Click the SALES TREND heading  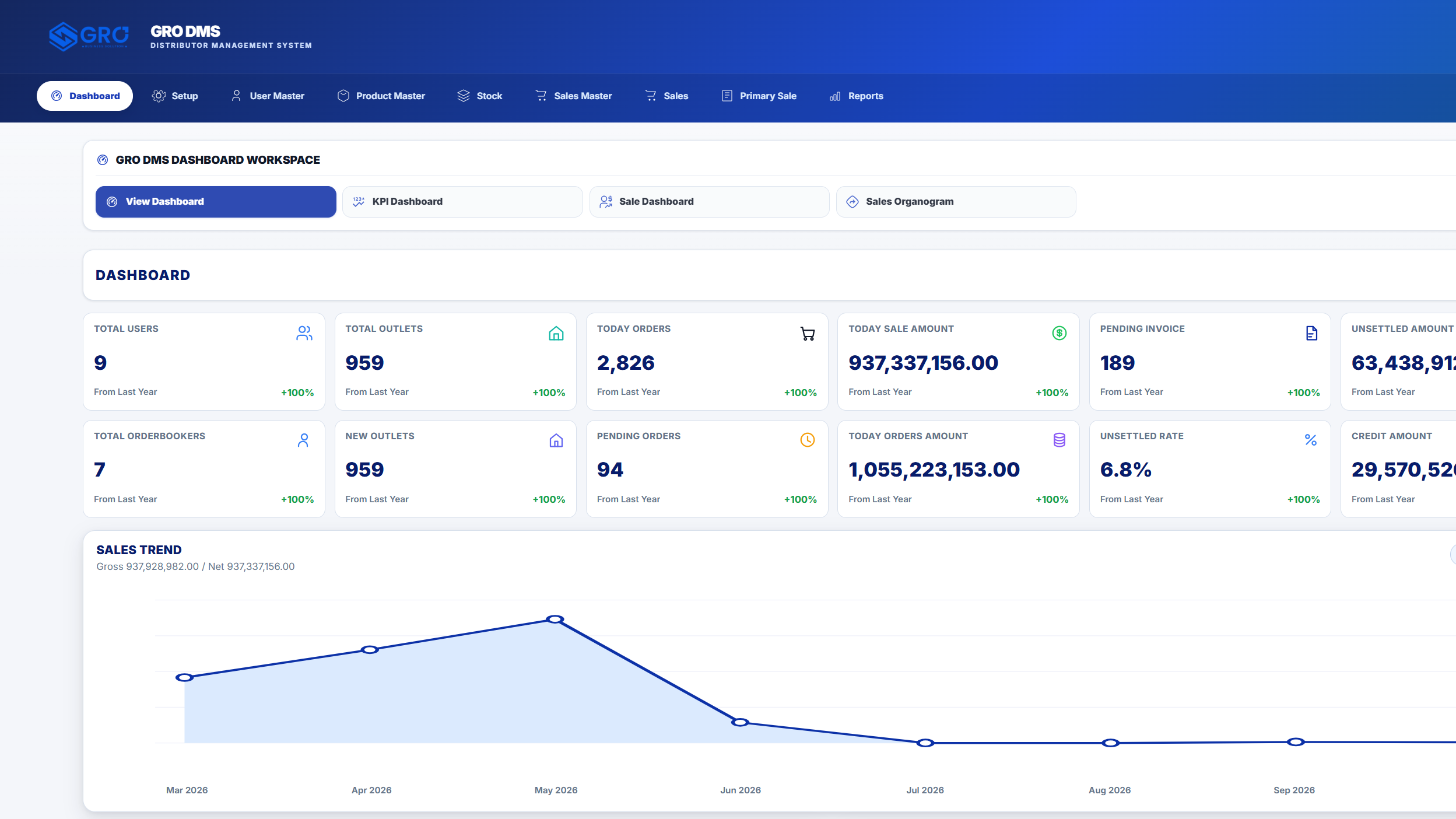tap(139, 550)
